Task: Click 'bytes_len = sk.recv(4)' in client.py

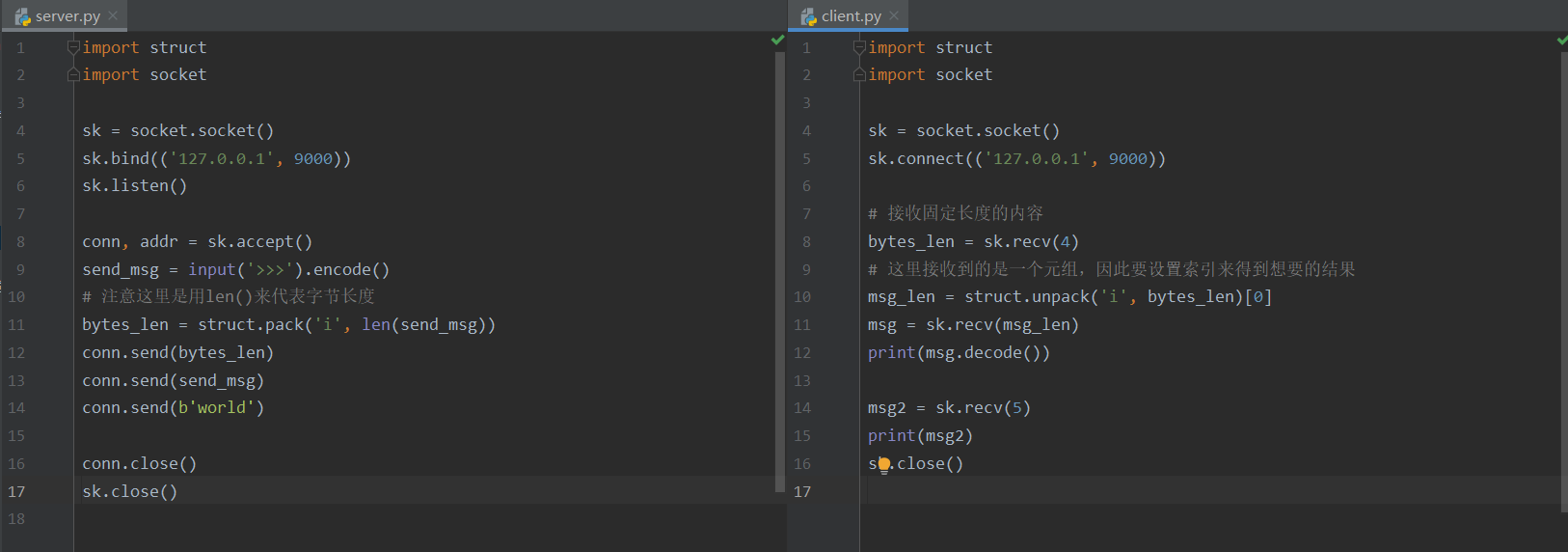Action: [973, 241]
